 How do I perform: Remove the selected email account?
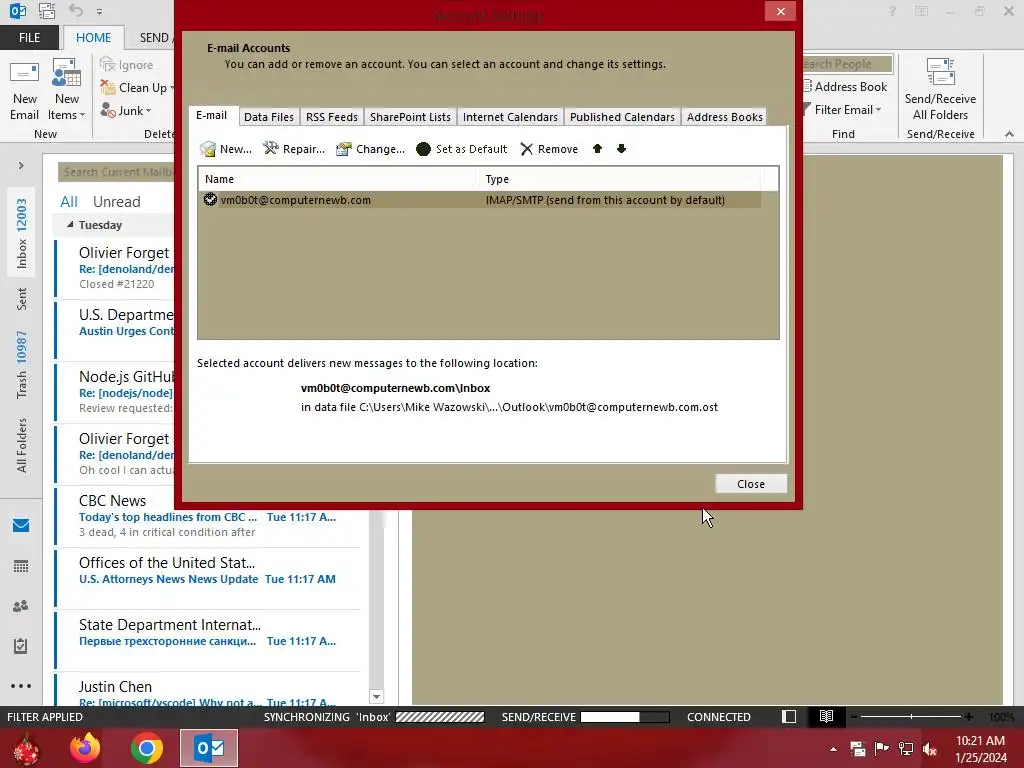pos(549,149)
